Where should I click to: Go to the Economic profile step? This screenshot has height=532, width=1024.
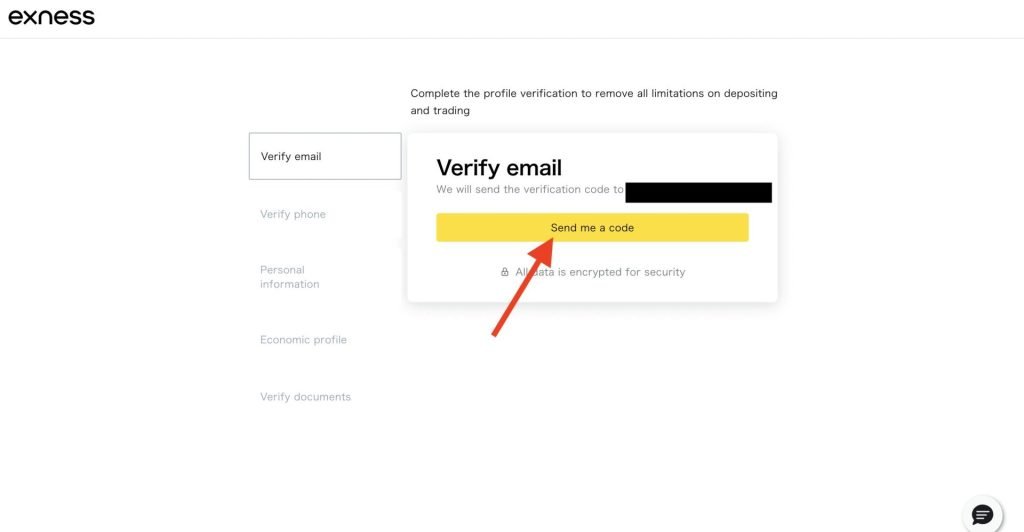pos(303,340)
